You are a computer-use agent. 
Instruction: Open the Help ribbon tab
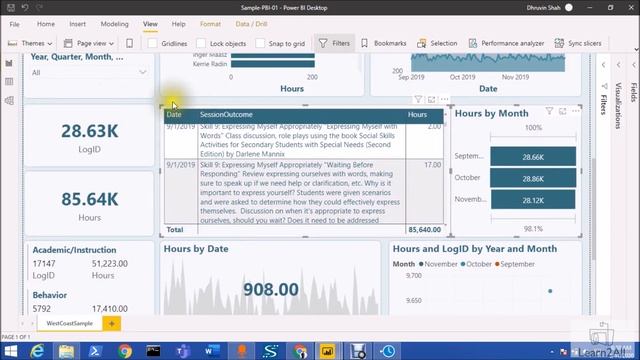(178, 24)
